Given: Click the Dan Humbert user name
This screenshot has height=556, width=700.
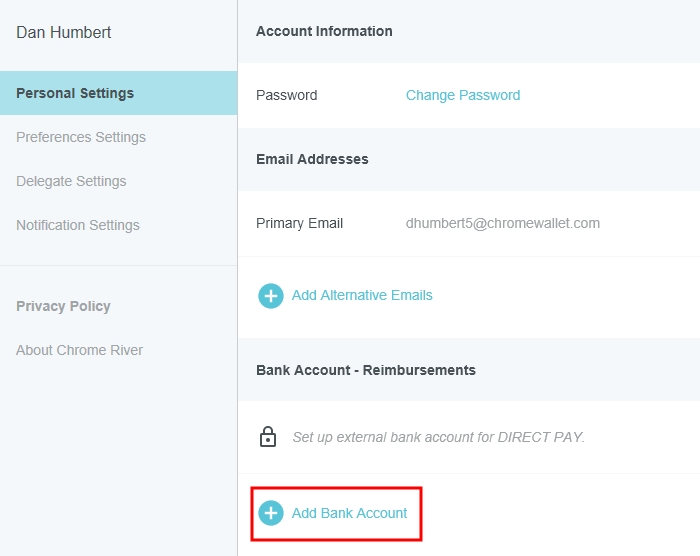Looking at the screenshot, I should click(x=64, y=32).
